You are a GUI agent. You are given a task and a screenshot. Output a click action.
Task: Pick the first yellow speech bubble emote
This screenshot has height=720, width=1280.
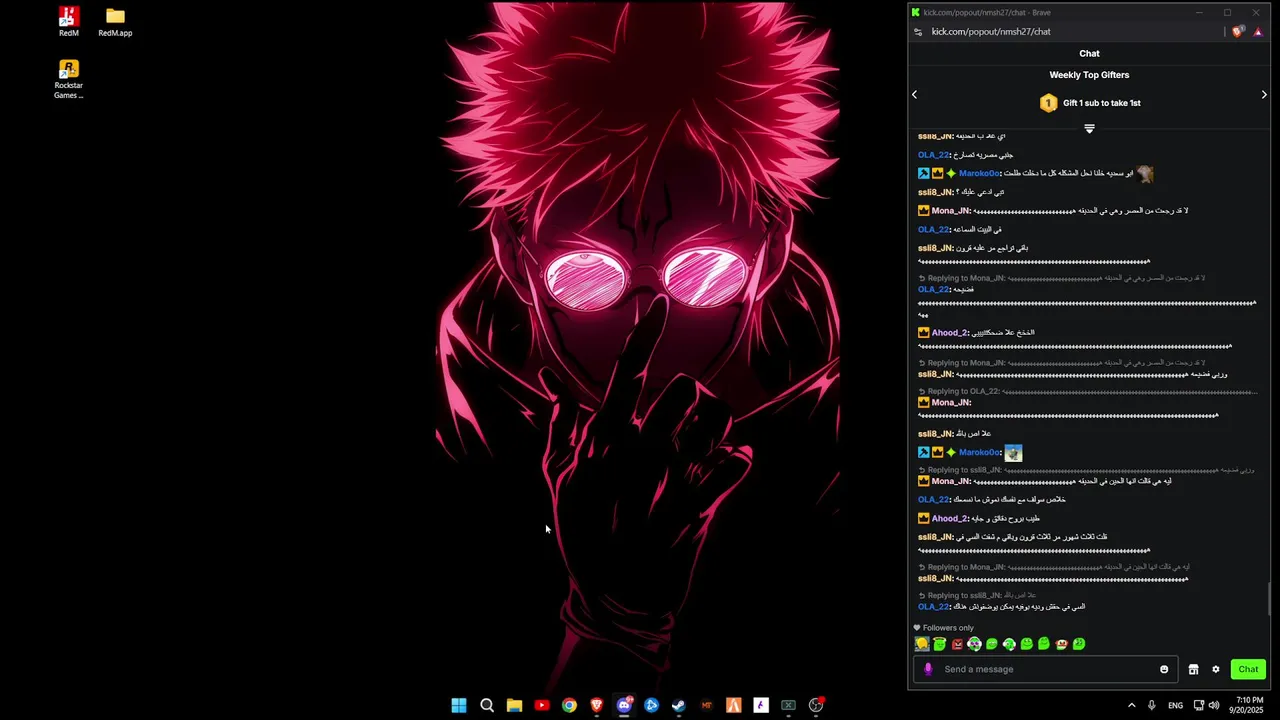922,644
